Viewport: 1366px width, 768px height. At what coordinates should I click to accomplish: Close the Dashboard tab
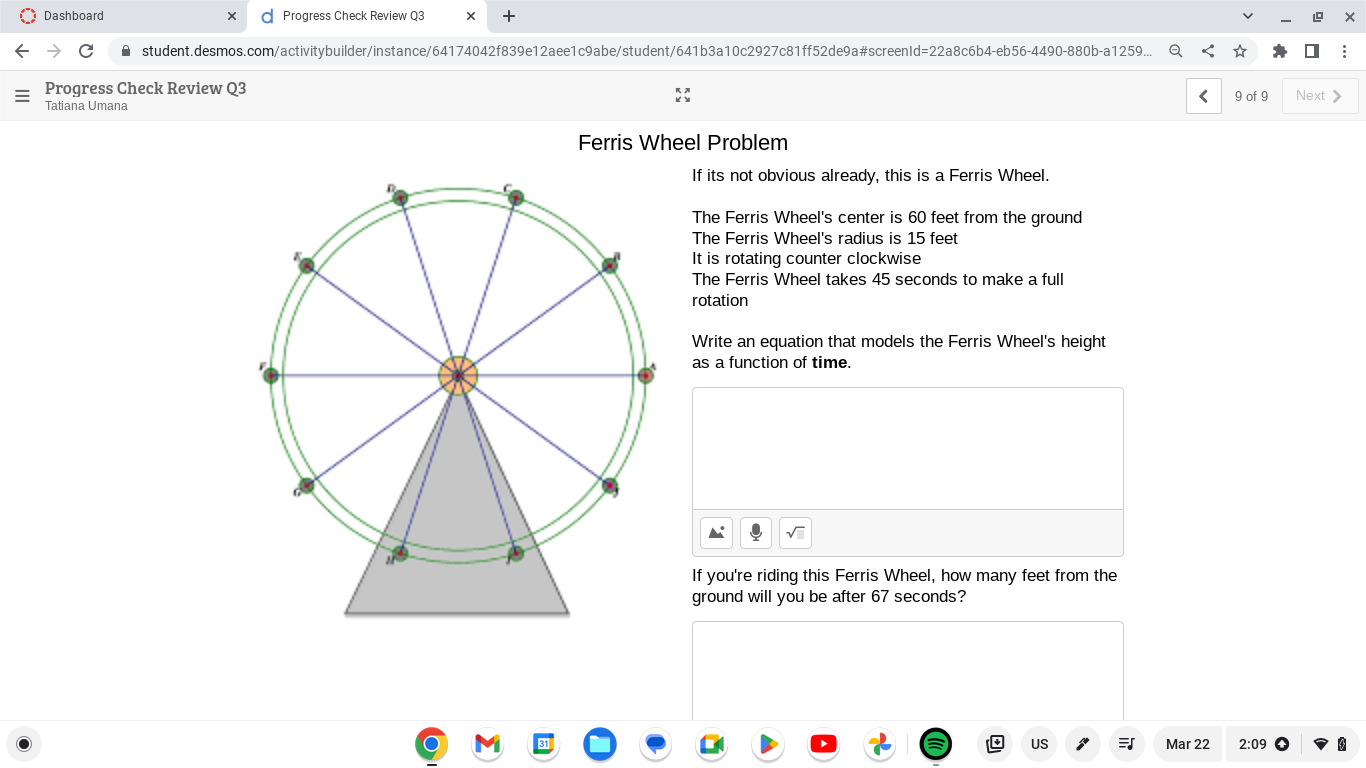[232, 16]
